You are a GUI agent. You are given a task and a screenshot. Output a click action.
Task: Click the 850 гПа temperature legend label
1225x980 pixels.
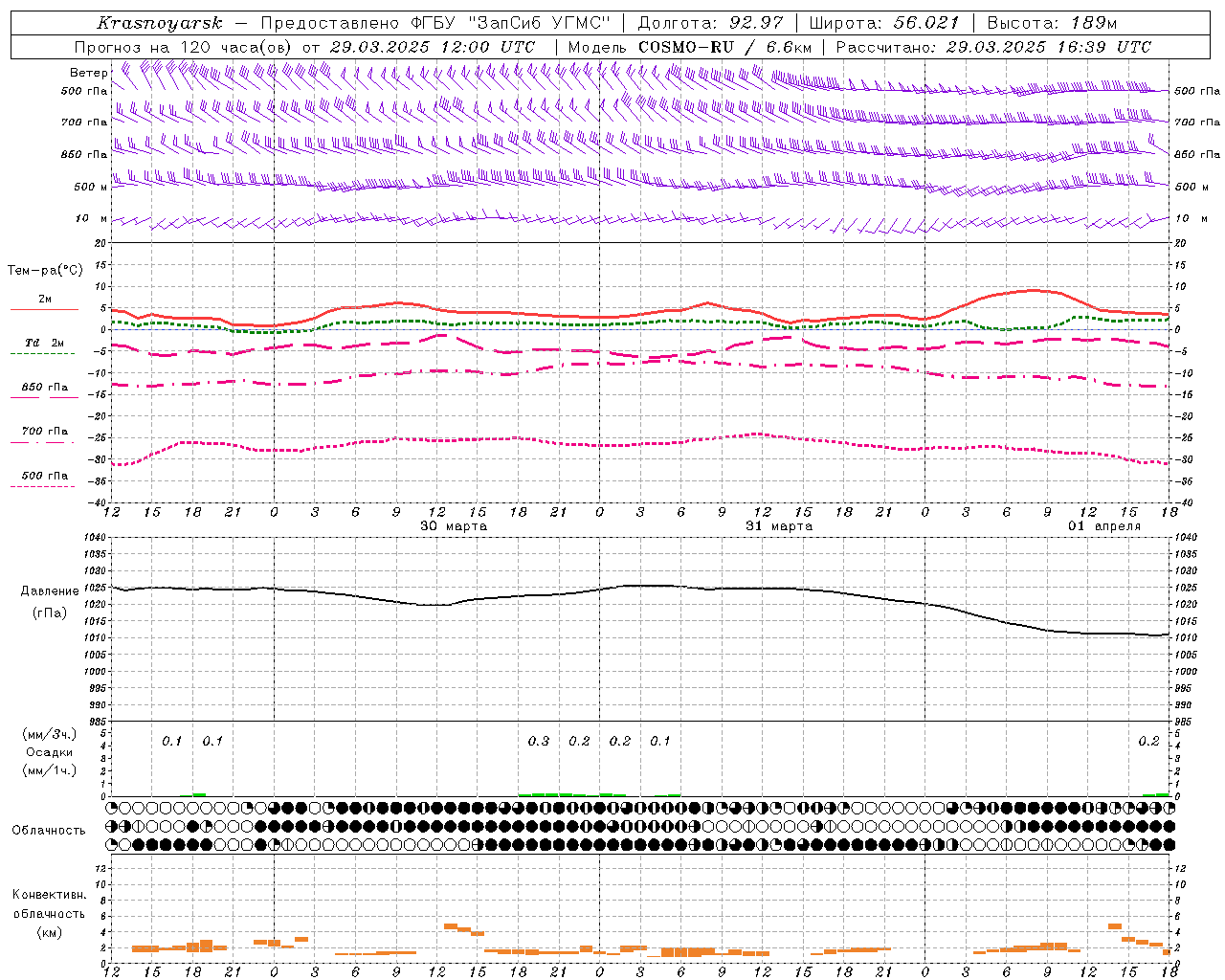pyautogui.click(x=45, y=388)
